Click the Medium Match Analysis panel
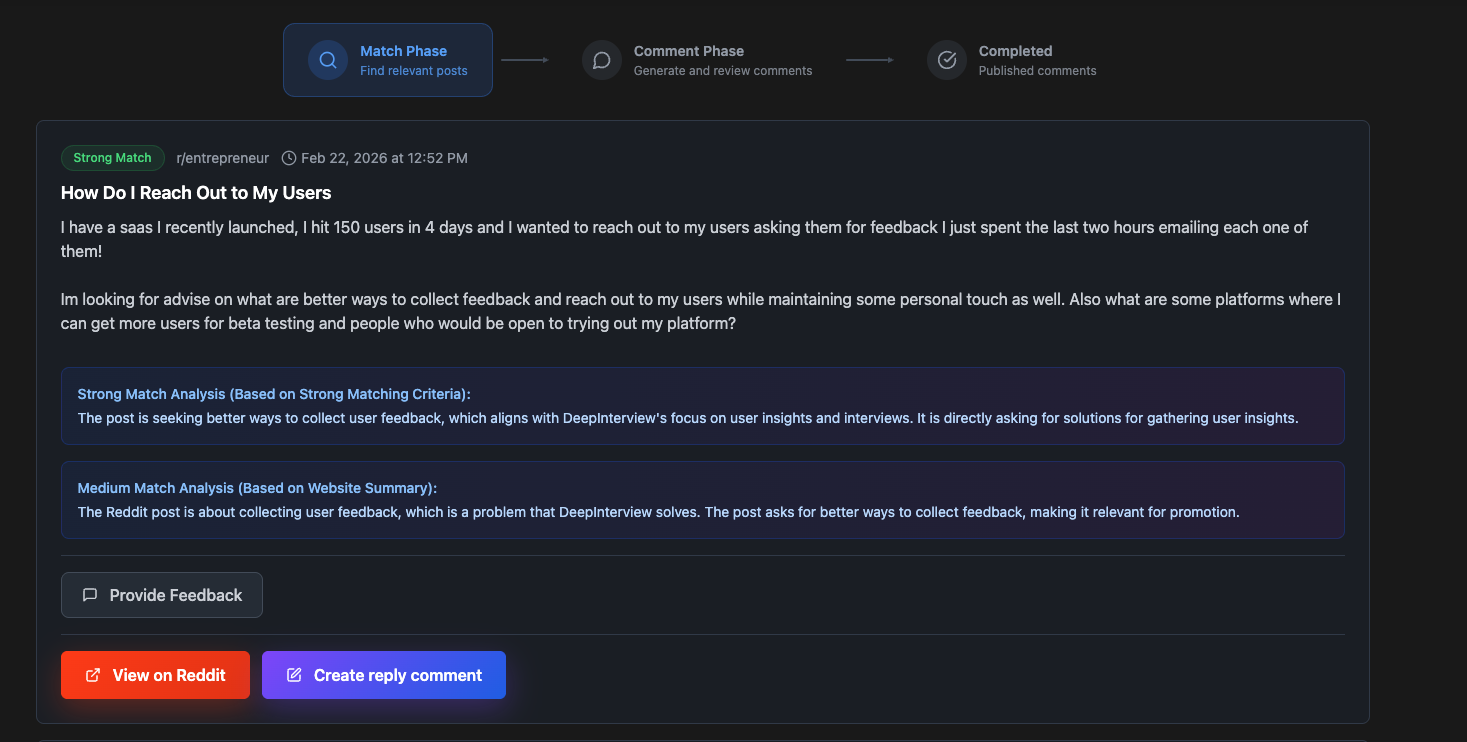This screenshot has width=1467, height=742. tap(702, 500)
